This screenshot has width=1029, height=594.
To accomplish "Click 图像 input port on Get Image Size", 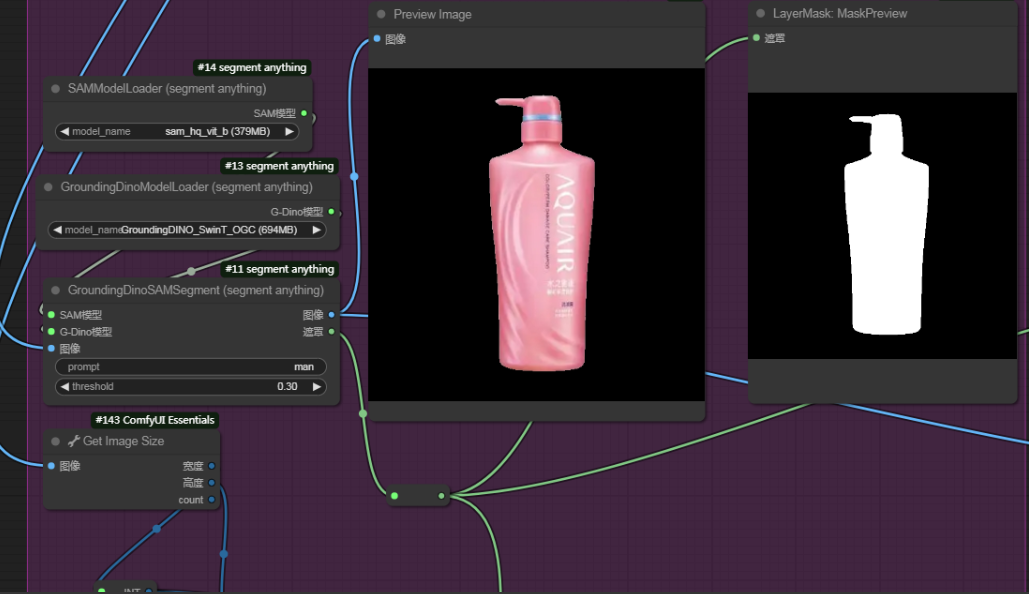I will pos(51,466).
